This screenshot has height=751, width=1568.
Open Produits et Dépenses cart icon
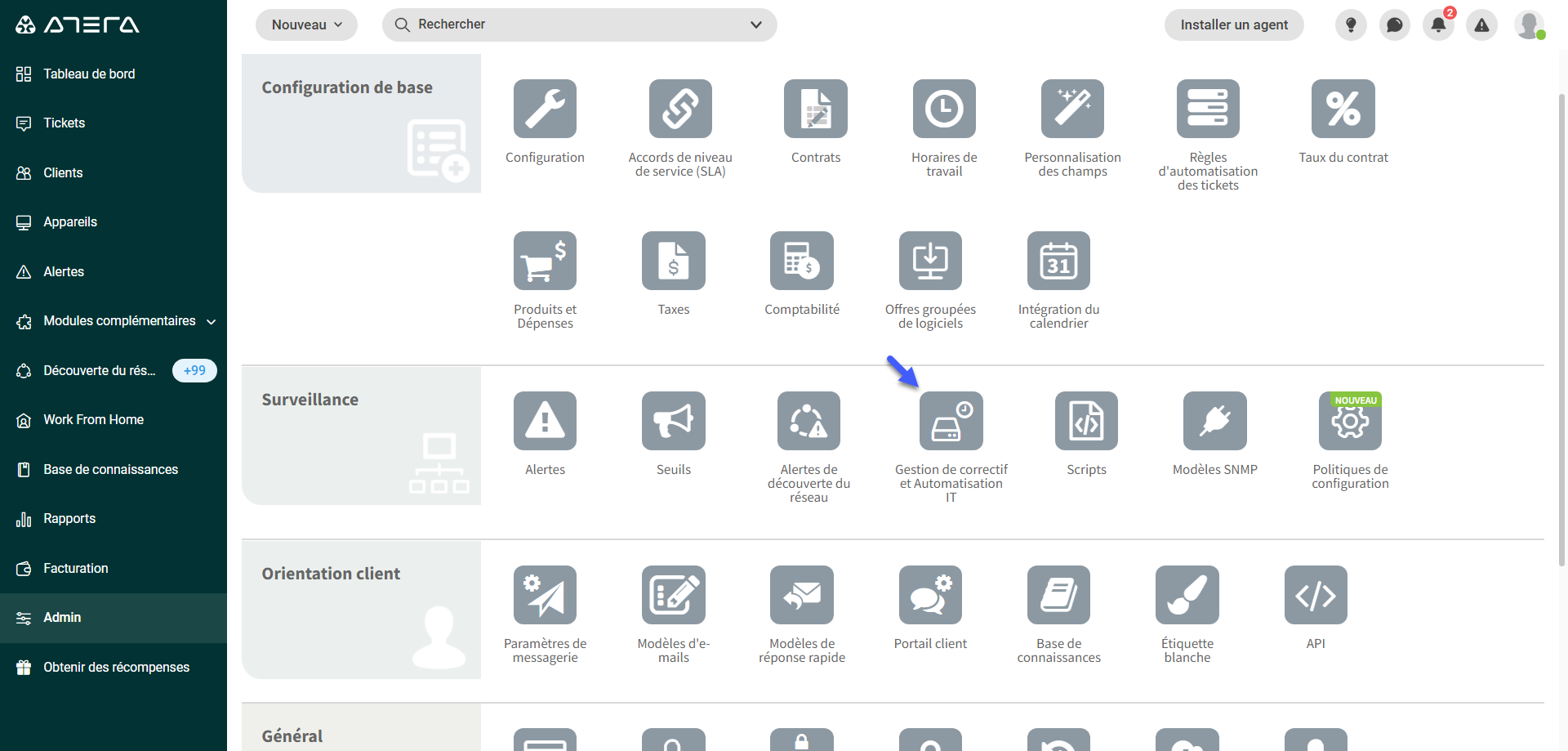545,261
